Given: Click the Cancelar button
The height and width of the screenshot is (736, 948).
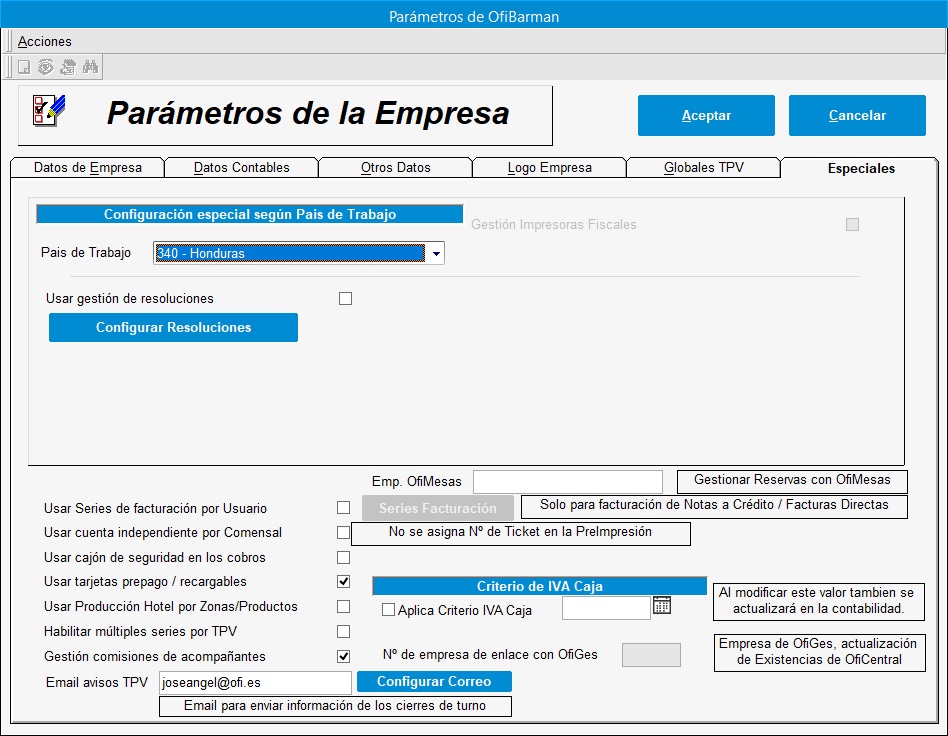Looking at the screenshot, I should pyautogui.click(x=857, y=115).
